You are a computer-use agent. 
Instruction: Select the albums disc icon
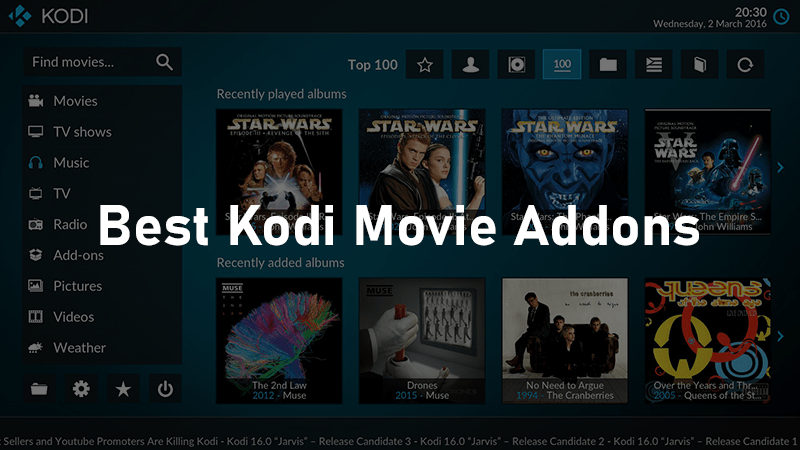[516, 64]
